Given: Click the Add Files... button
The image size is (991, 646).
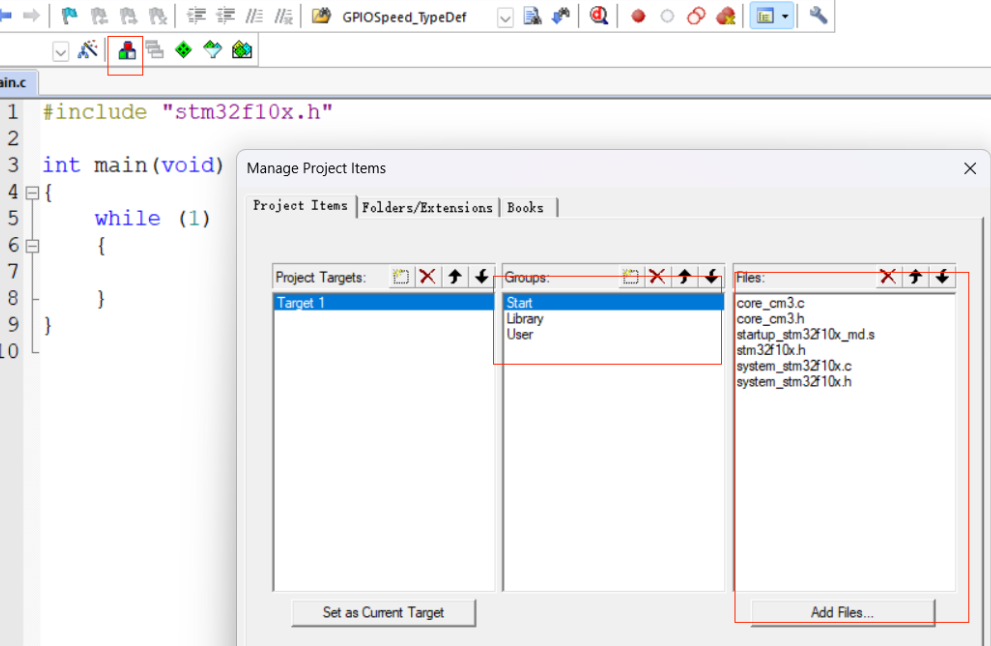Looking at the screenshot, I should pos(842,612).
